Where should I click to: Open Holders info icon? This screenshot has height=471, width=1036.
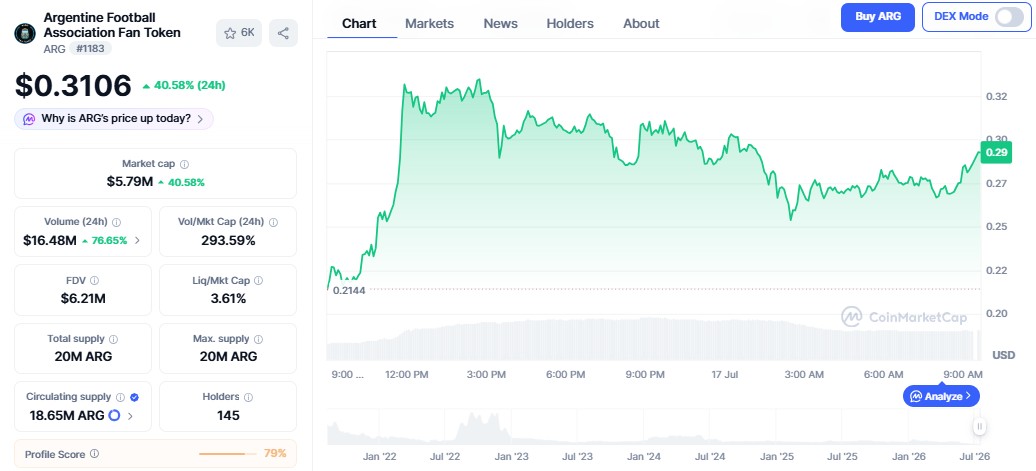coord(248,397)
